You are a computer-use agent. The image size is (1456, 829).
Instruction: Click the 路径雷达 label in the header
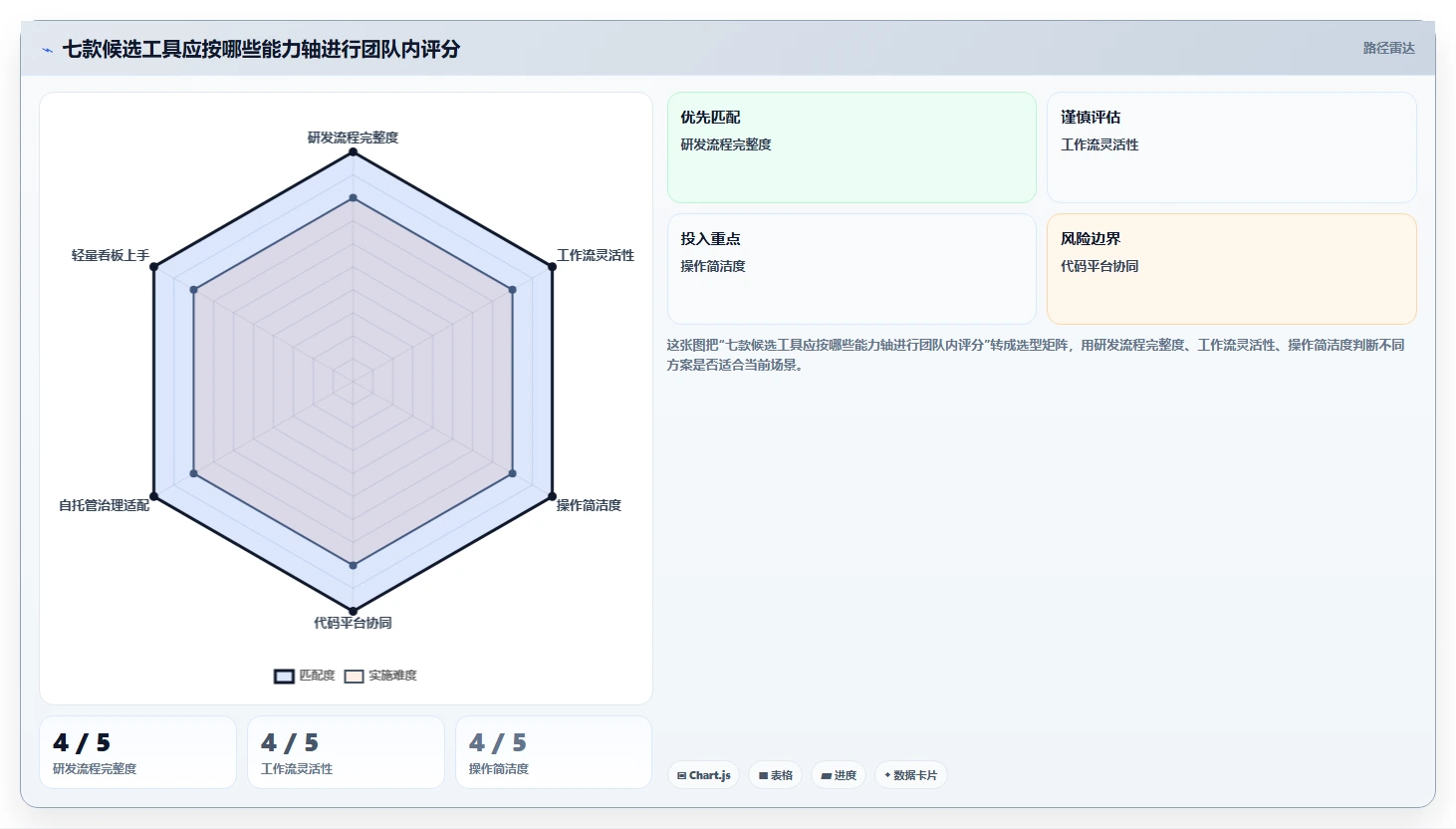tap(1388, 48)
